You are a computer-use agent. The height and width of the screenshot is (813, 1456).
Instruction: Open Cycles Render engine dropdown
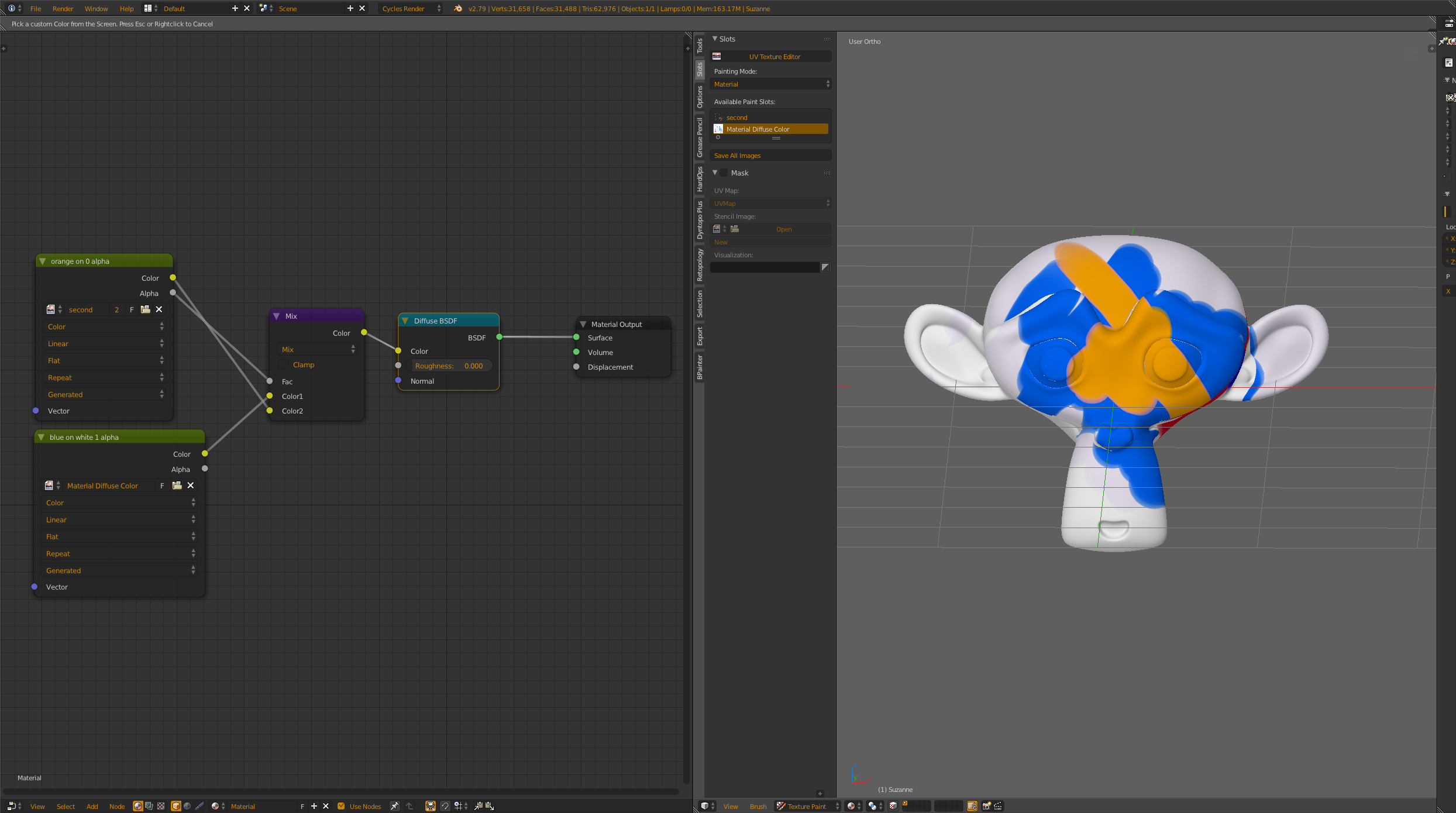coord(411,8)
